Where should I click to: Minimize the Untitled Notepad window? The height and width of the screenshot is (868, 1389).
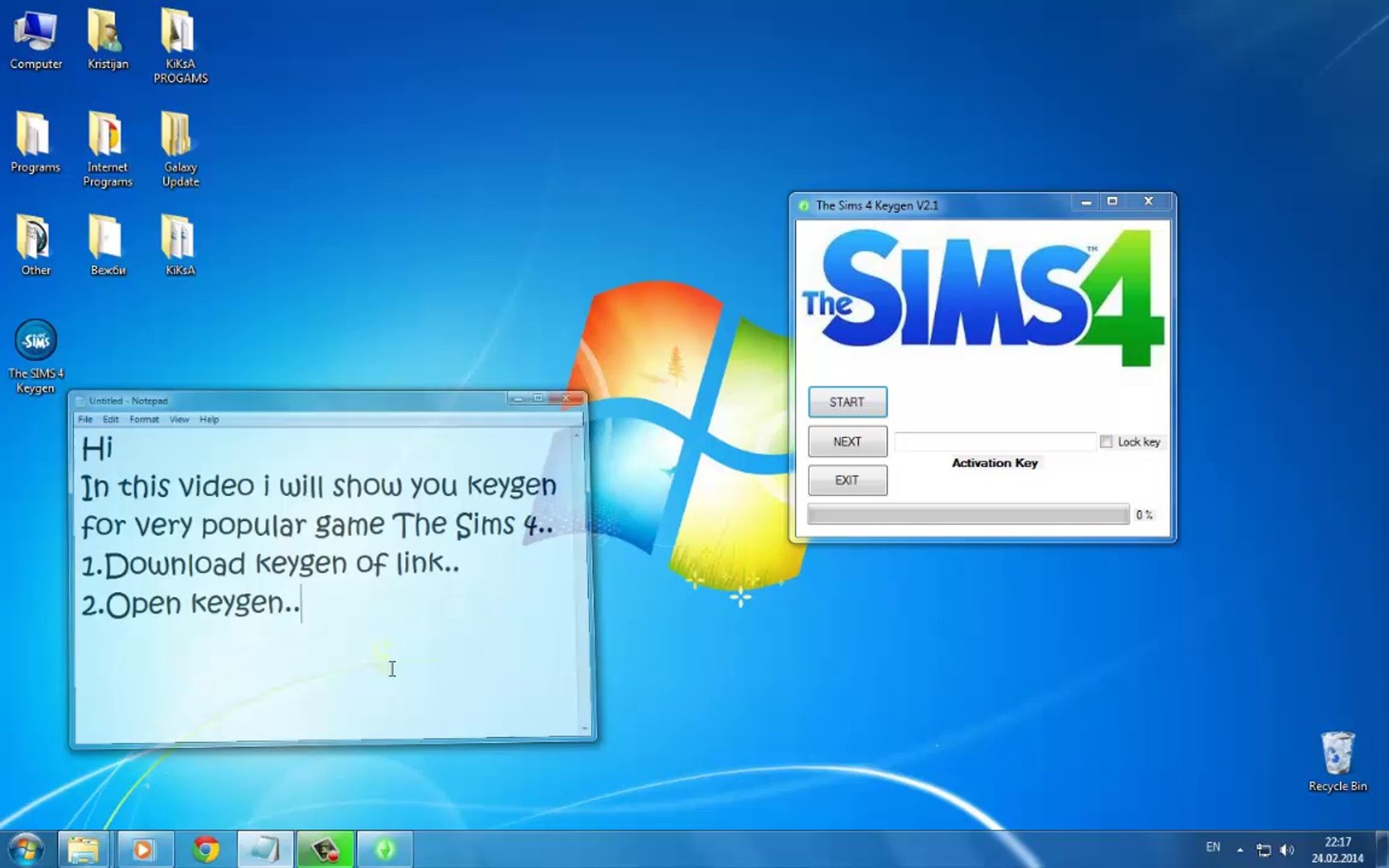[x=517, y=399]
